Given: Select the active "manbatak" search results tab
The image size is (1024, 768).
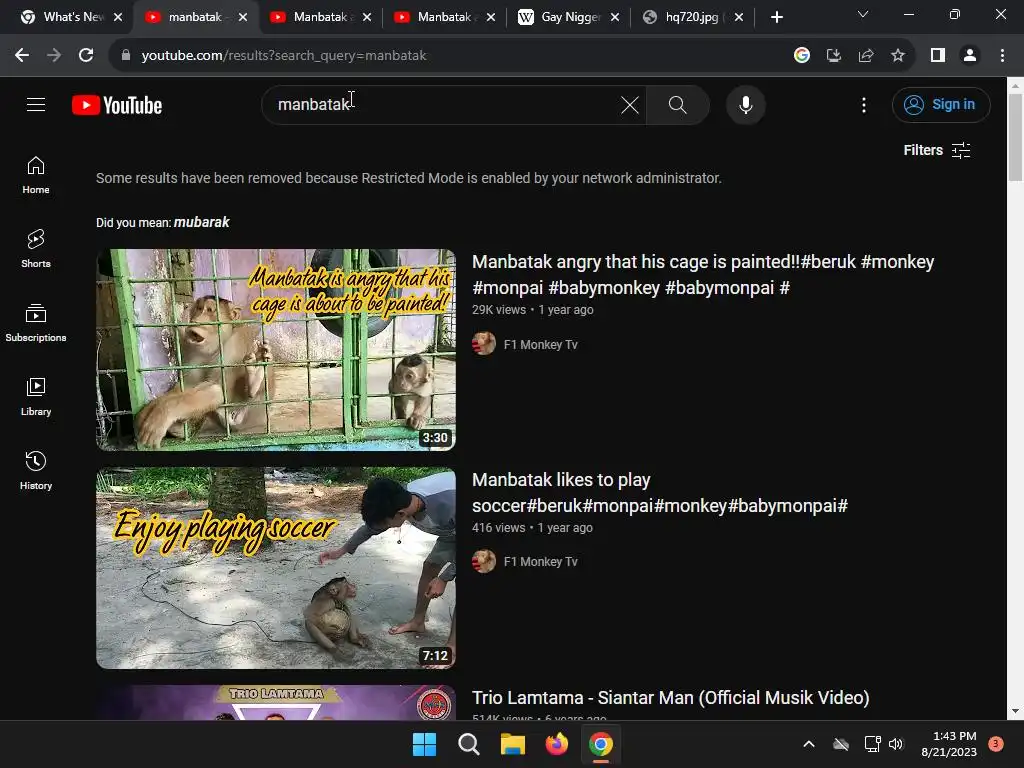Looking at the screenshot, I should pos(195,17).
